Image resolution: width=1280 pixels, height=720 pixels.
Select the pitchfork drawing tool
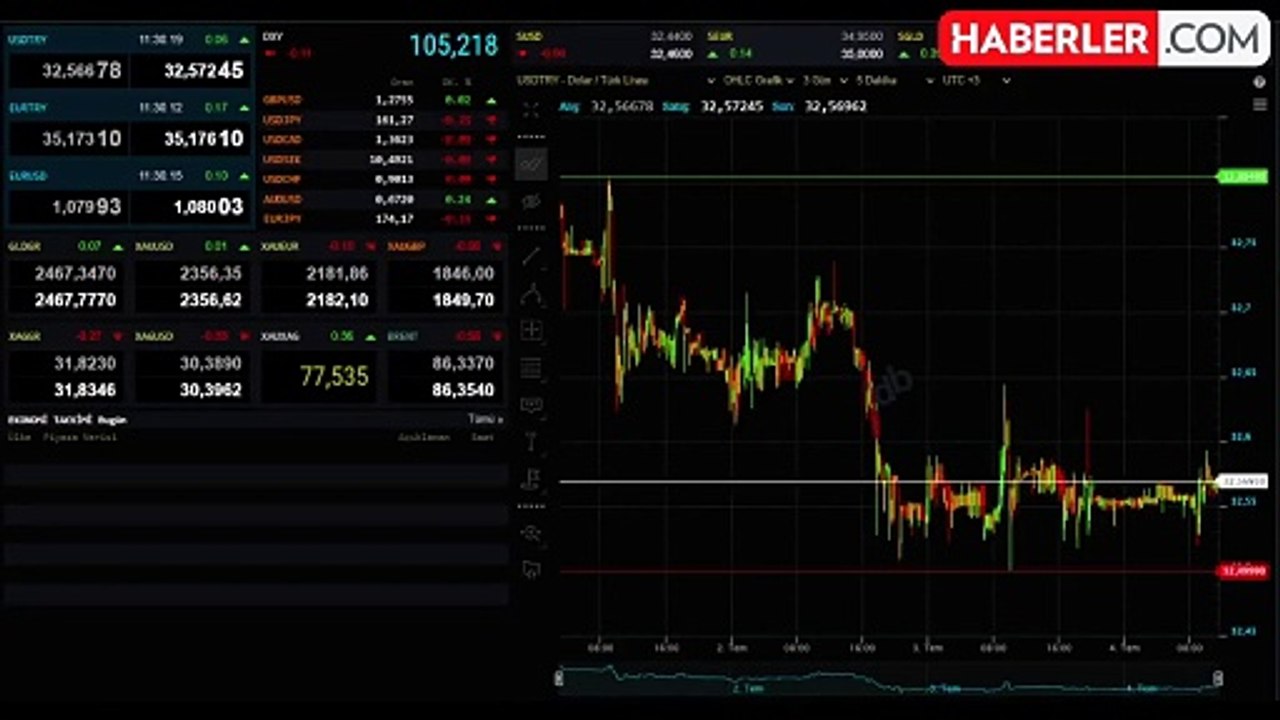pos(531,293)
